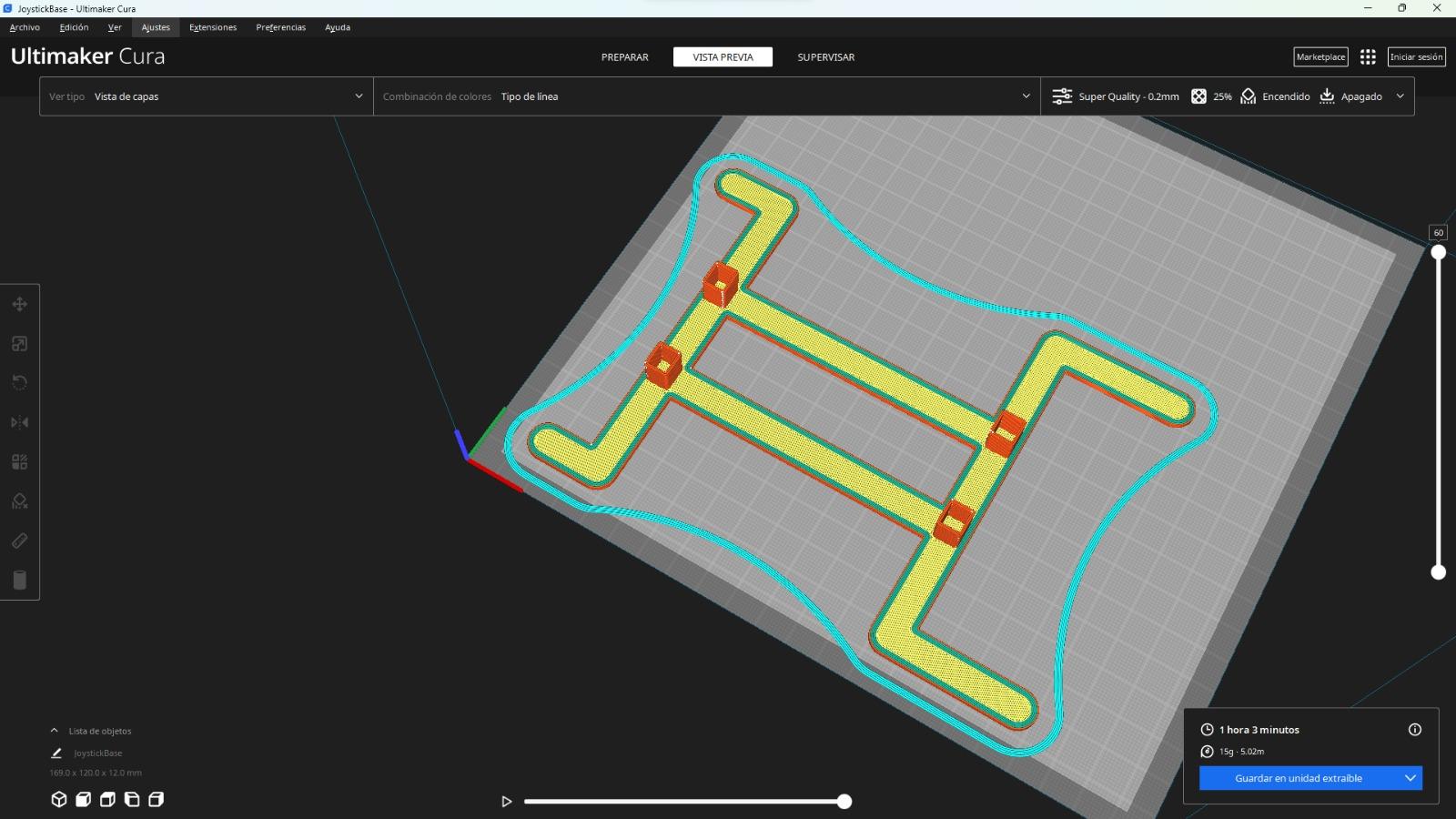Open the Ajustes menu

click(156, 27)
